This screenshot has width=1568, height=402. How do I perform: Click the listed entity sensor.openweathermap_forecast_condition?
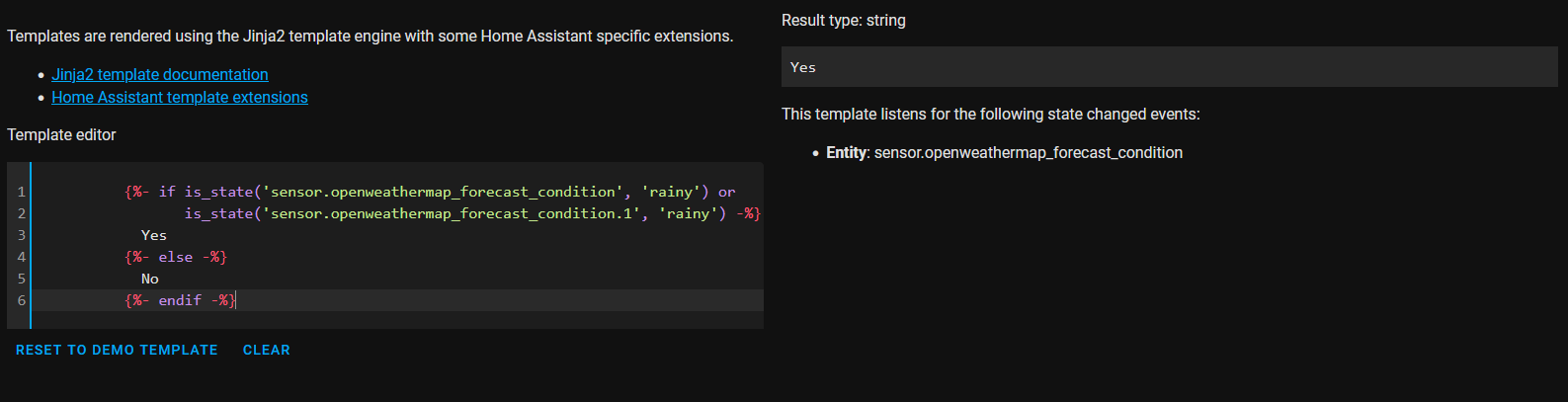1028,153
